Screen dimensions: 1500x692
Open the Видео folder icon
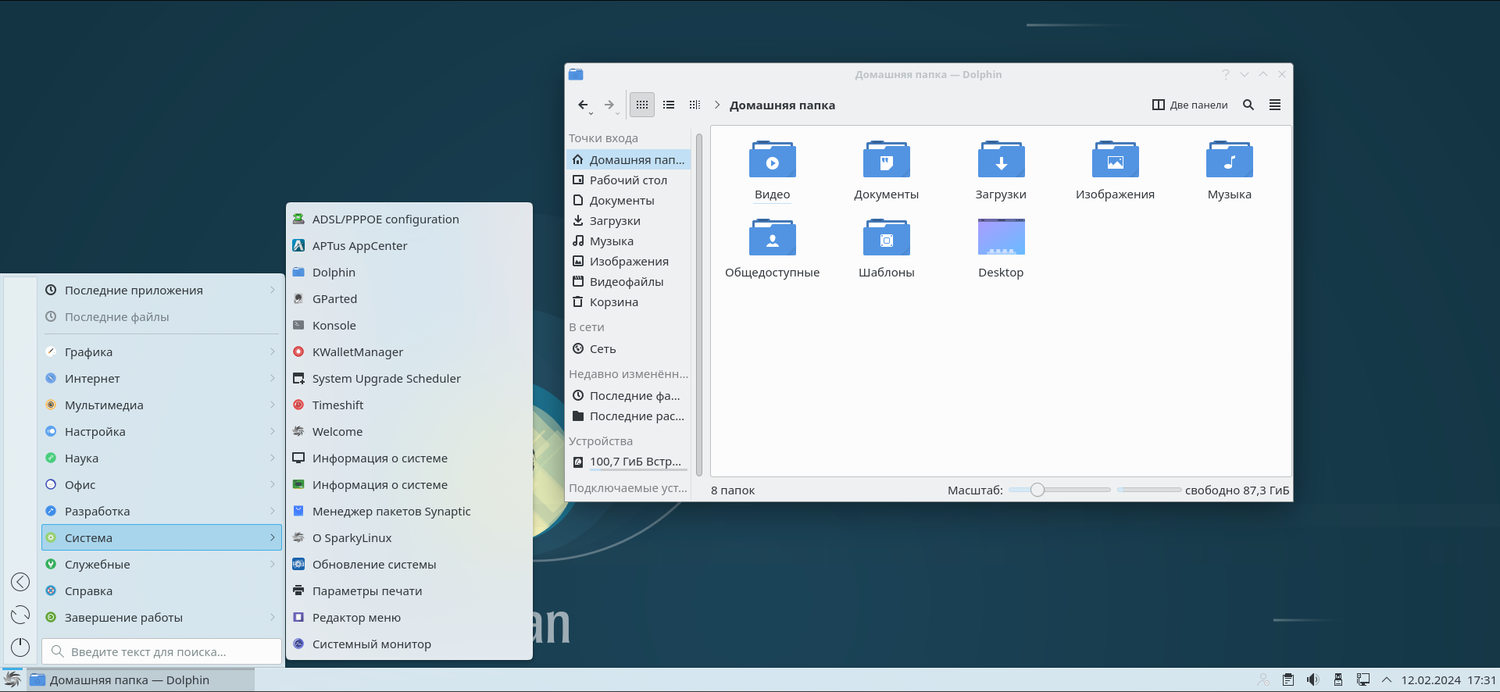pos(772,162)
